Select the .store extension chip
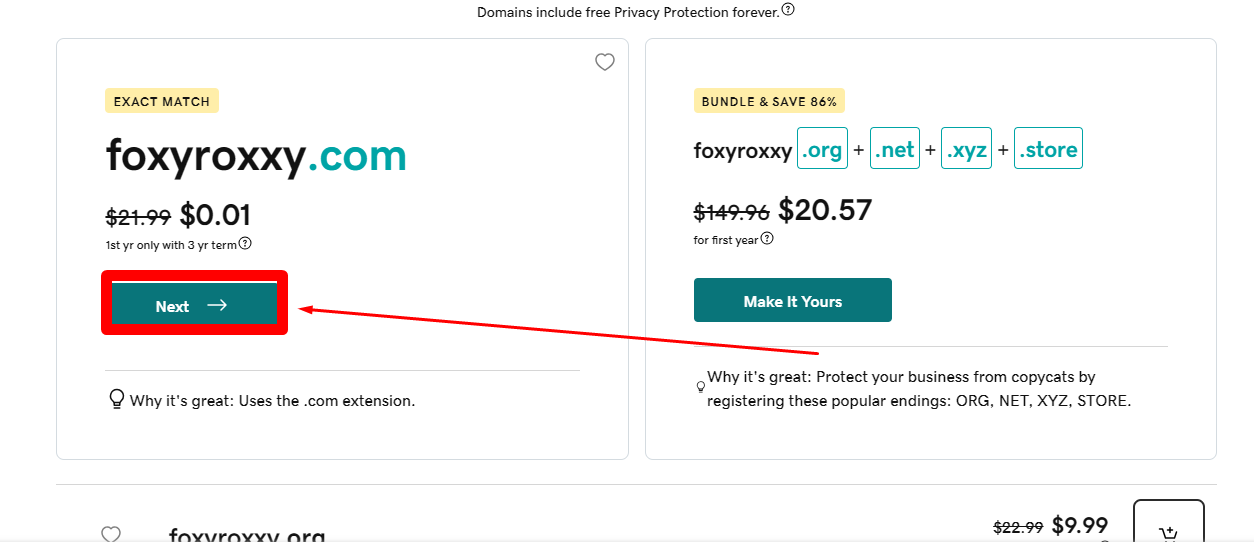Screen dimensions: 1254x557 [1048, 149]
